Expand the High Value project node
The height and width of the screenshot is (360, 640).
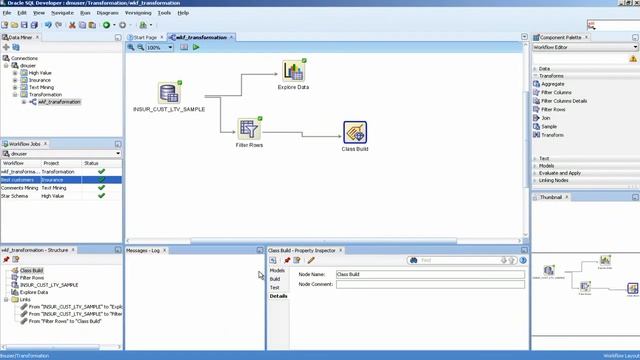click(x=15, y=73)
